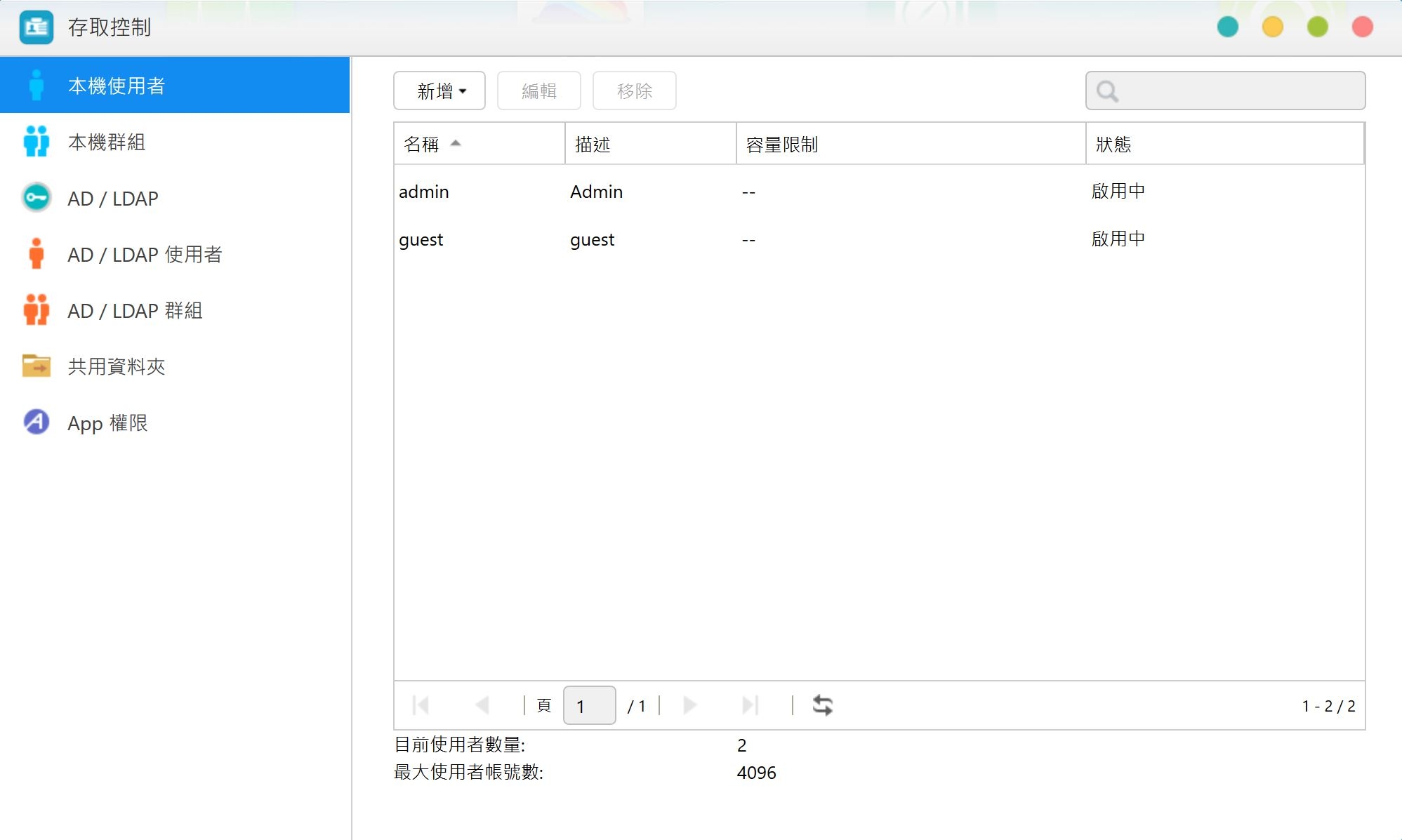Open the 新增 dropdown button
This screenshot has height=840, width=1402.
tap(439, 91)
